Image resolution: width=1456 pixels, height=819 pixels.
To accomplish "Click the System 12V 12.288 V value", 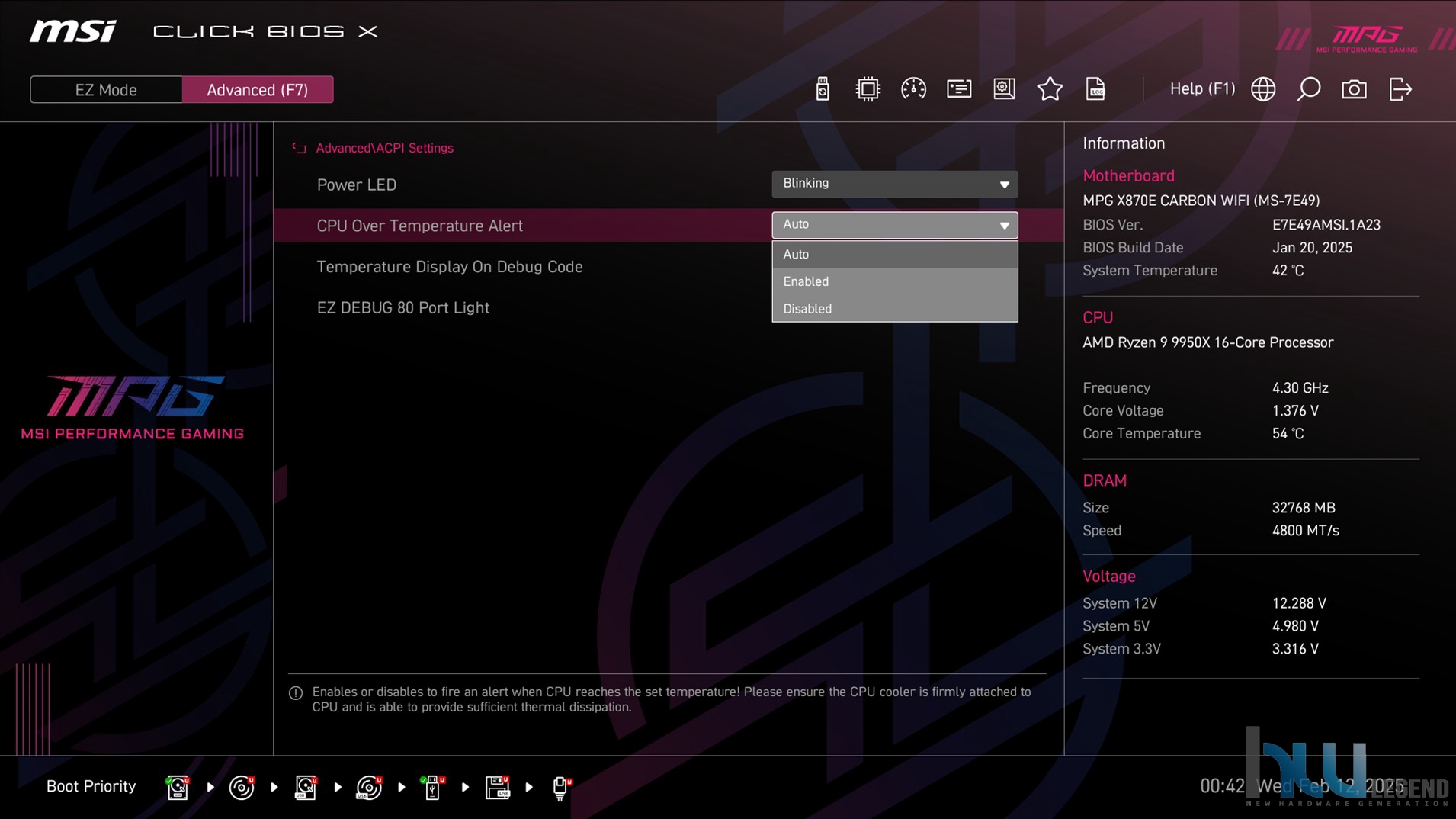I will pyautogui.click(x=1299, y=603).
